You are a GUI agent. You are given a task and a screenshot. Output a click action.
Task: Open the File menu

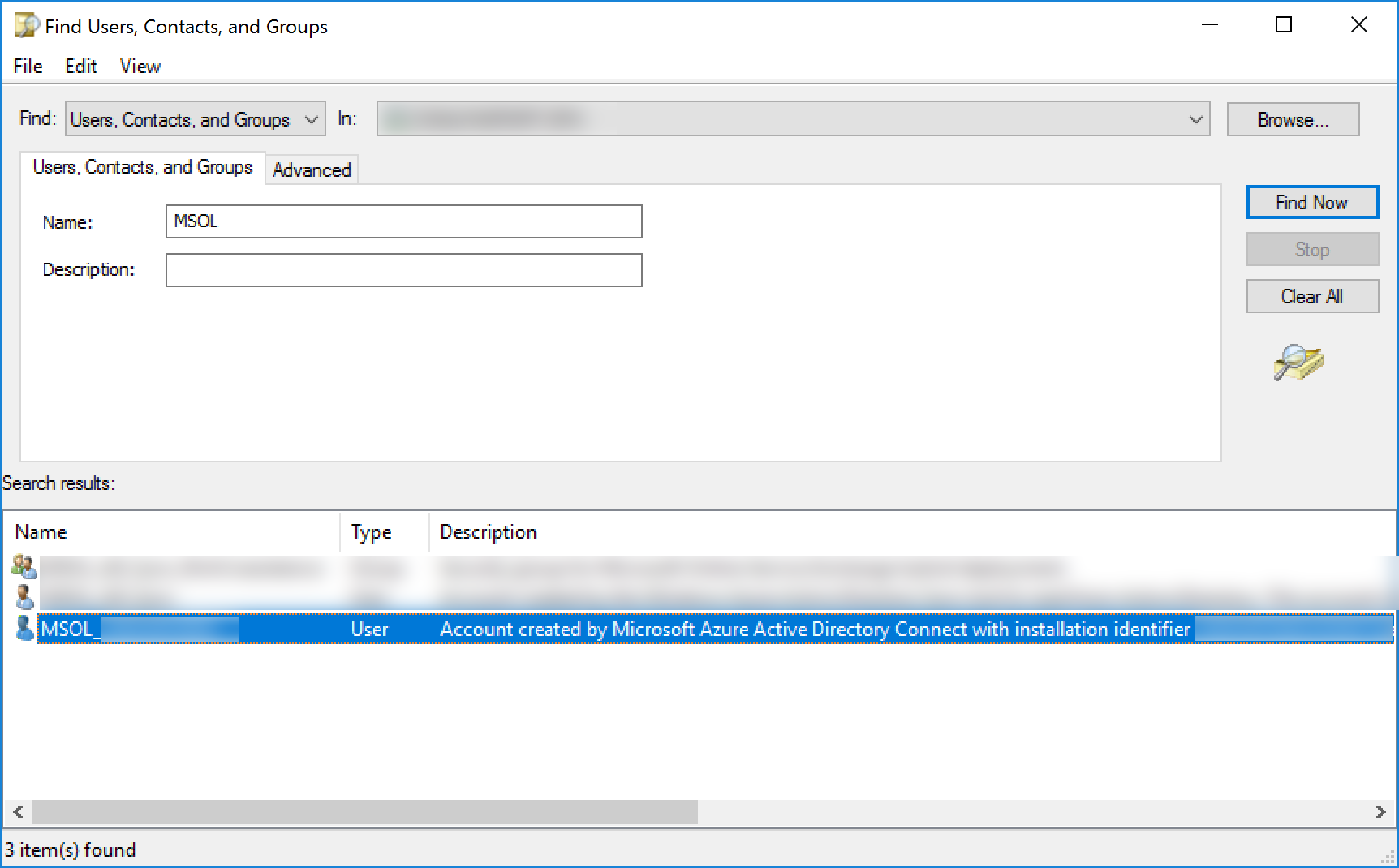click(x=28, y=67)
